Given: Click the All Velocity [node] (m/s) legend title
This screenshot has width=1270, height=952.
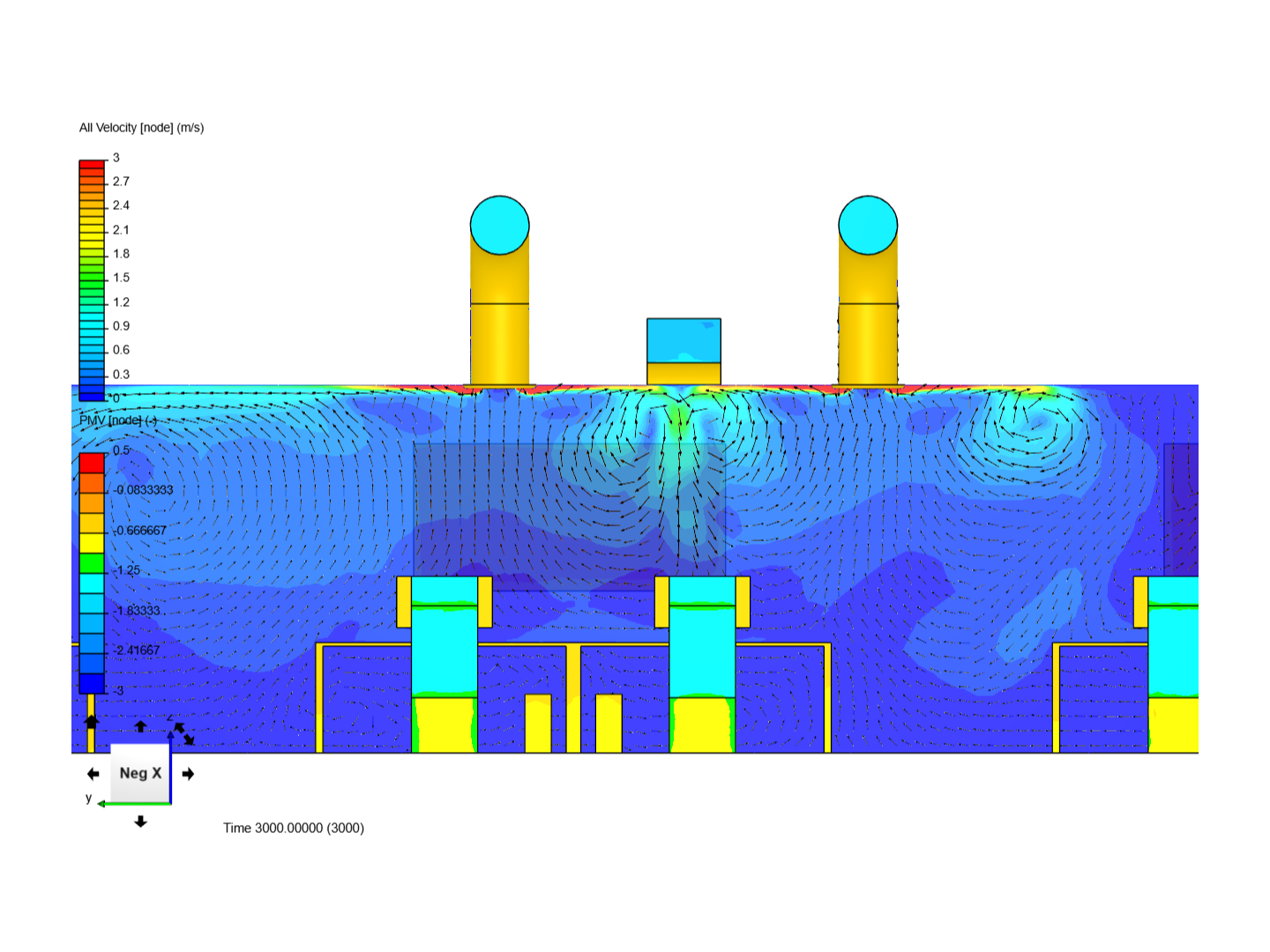Looking at the screenshot, I should 139,127.
